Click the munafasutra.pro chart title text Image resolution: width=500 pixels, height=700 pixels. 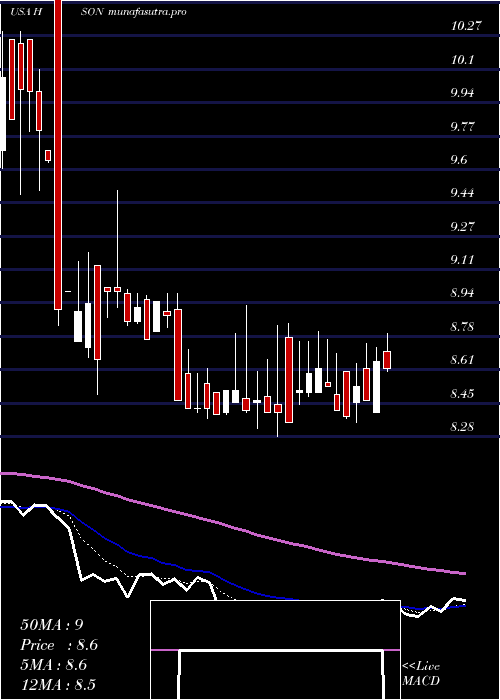pos(147,12)
